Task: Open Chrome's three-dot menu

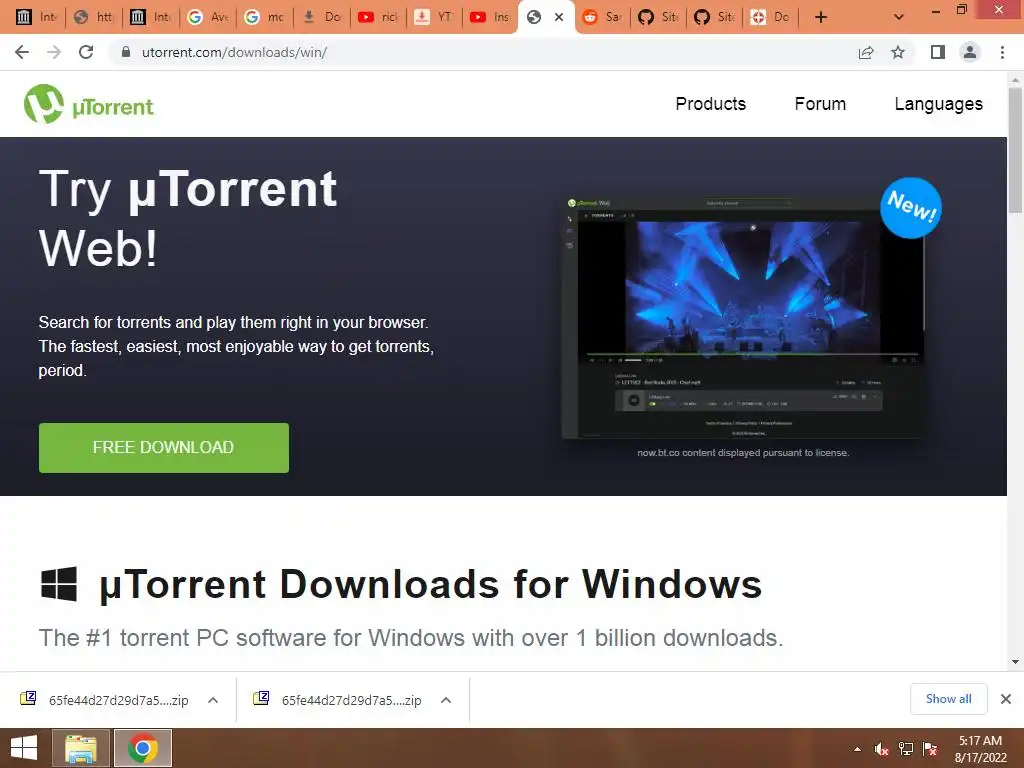Action: pyautogui.click(x=1002, y=52)
